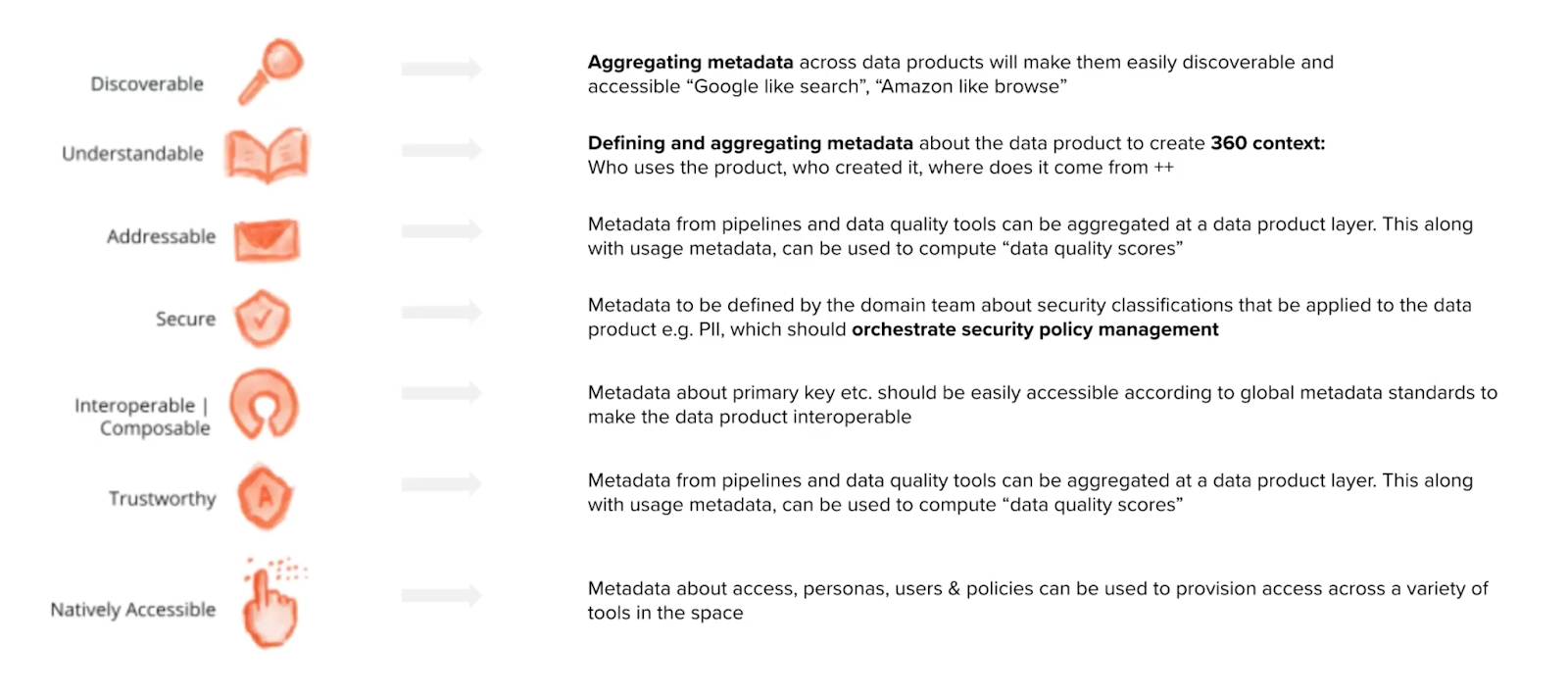Click "orchestrate security policy management" bold text
Viewport: 1568px width, 695px height.
pyautogui.click(x=1035, y=330)
